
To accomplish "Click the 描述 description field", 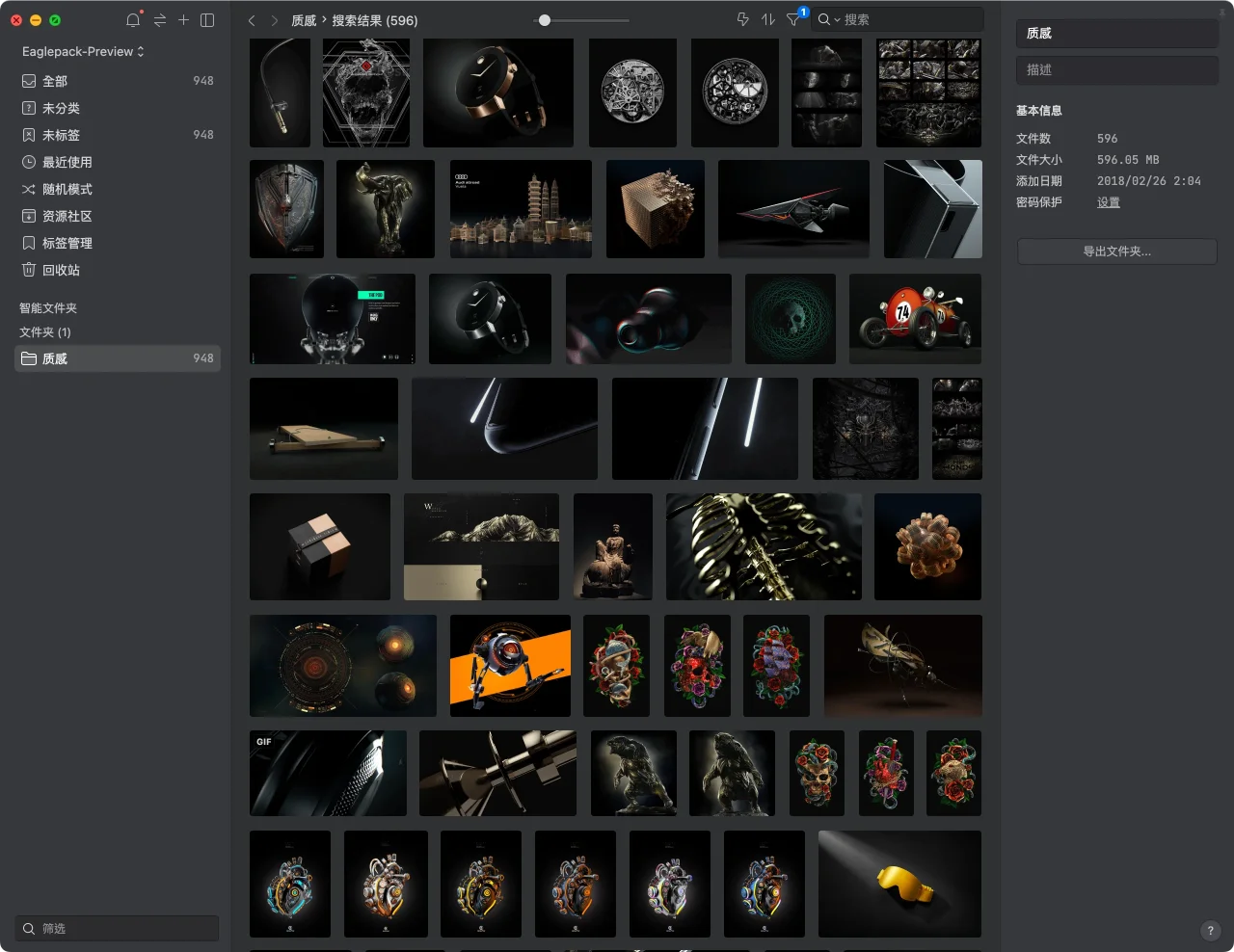I will [x=1117, y=70].
